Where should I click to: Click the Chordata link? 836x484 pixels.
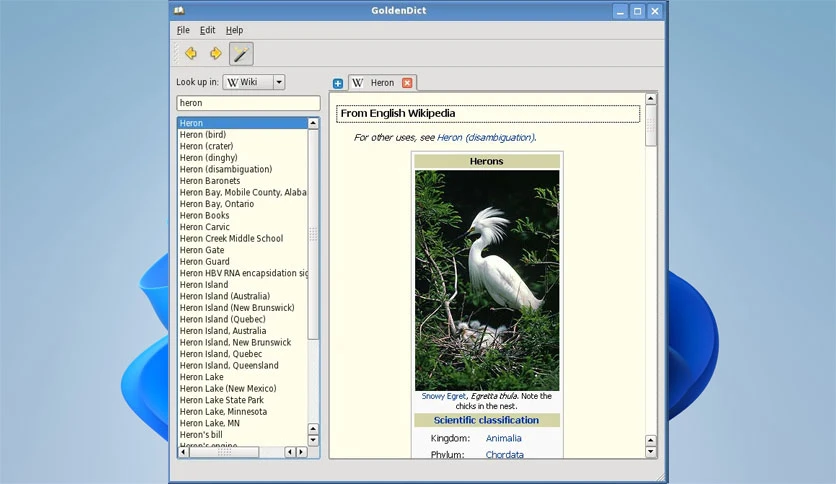click(504, 454)
